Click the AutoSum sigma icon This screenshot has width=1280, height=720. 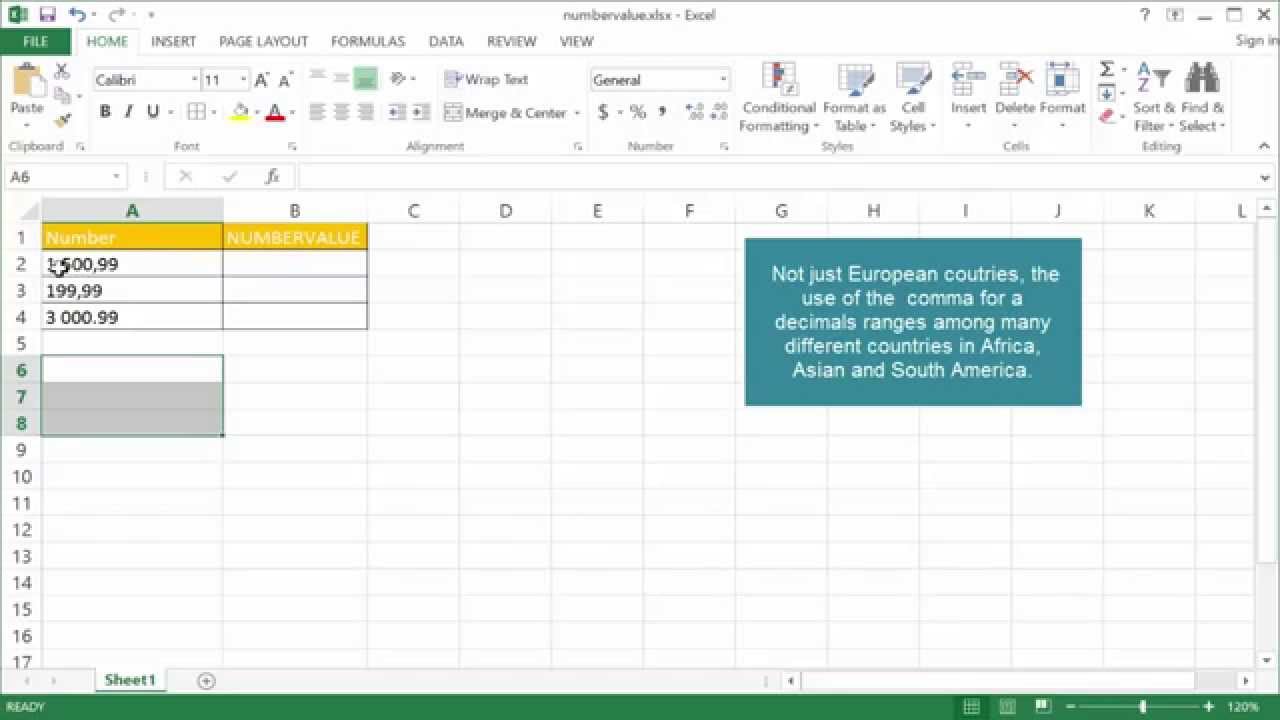point(1107,69)
